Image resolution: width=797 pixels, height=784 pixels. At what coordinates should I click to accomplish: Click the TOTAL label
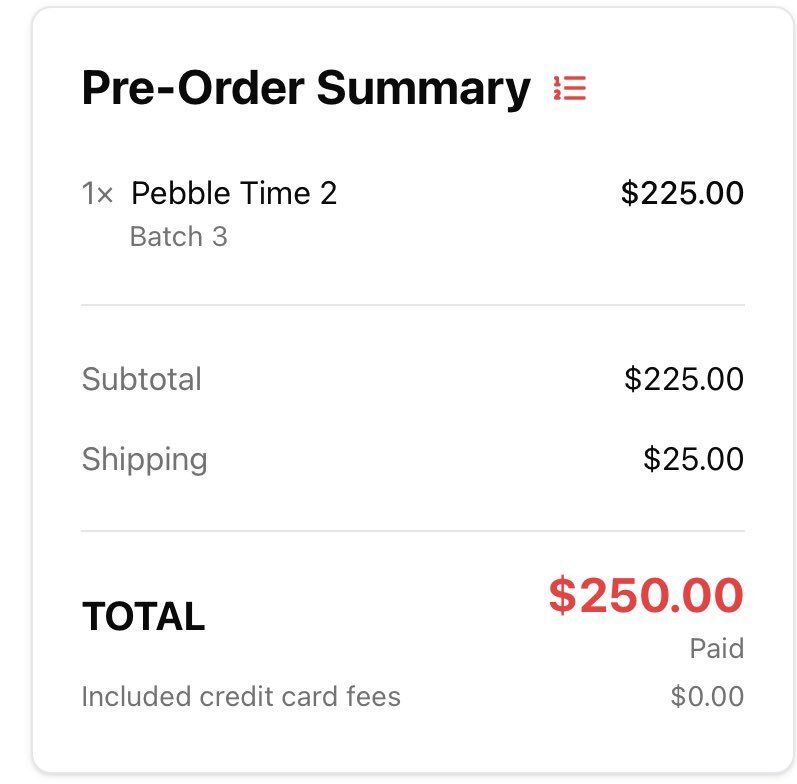(x=143, y=617)
